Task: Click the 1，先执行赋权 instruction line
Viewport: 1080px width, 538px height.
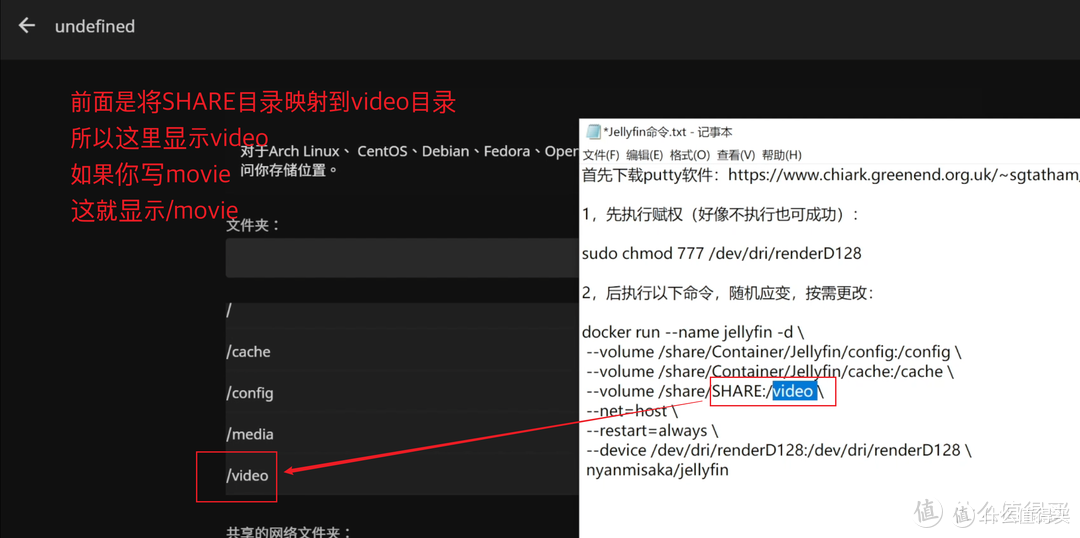Action: [720, 215]
